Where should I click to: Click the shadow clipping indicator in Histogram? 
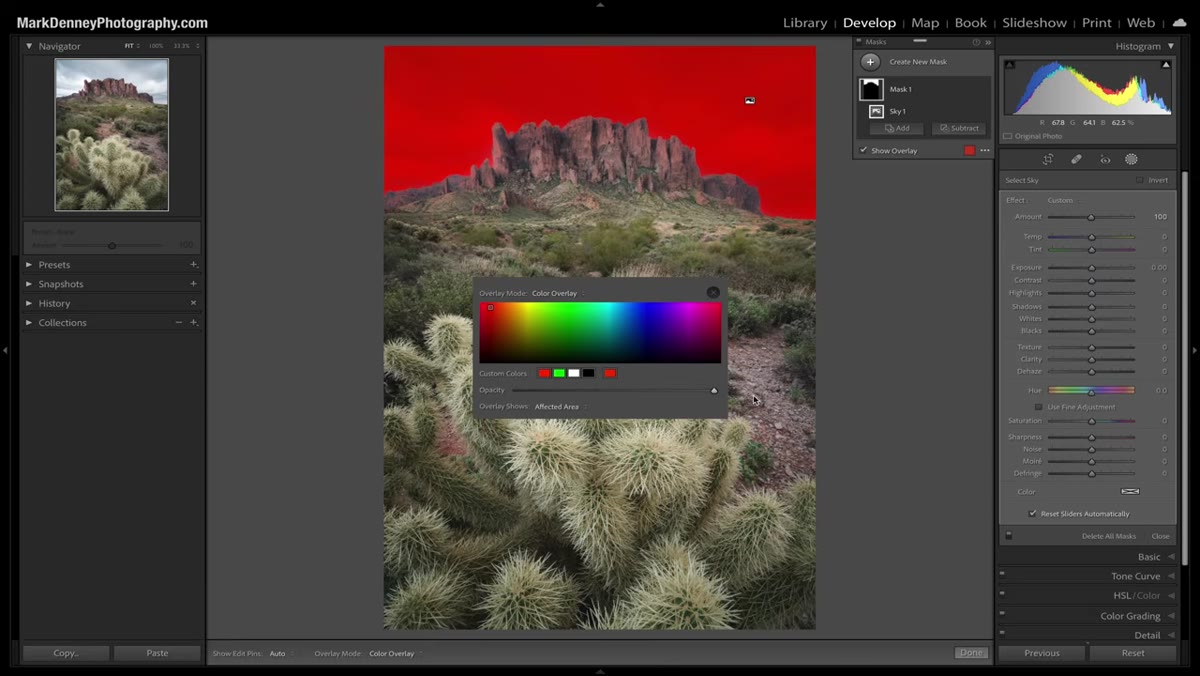click(1009, 65)
